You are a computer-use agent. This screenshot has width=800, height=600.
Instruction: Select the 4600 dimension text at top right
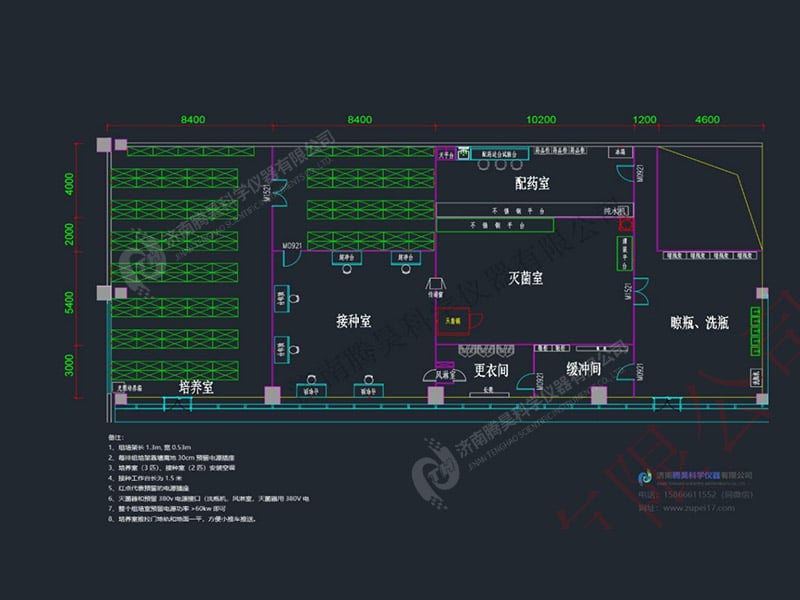pyautogui.click(x=706, y=119)
